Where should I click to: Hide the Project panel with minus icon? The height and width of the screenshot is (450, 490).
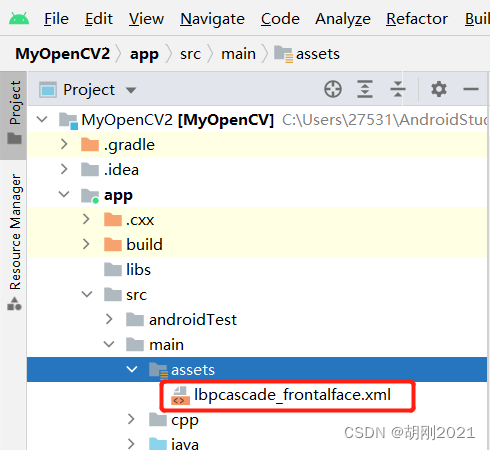[471, 89]
